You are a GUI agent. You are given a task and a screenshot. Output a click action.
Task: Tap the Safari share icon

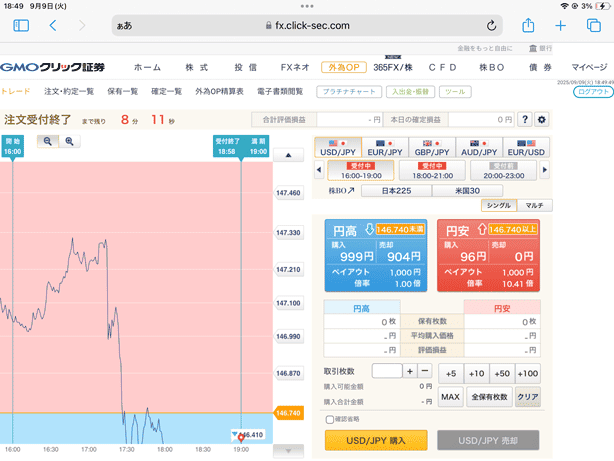coord(529,26)
